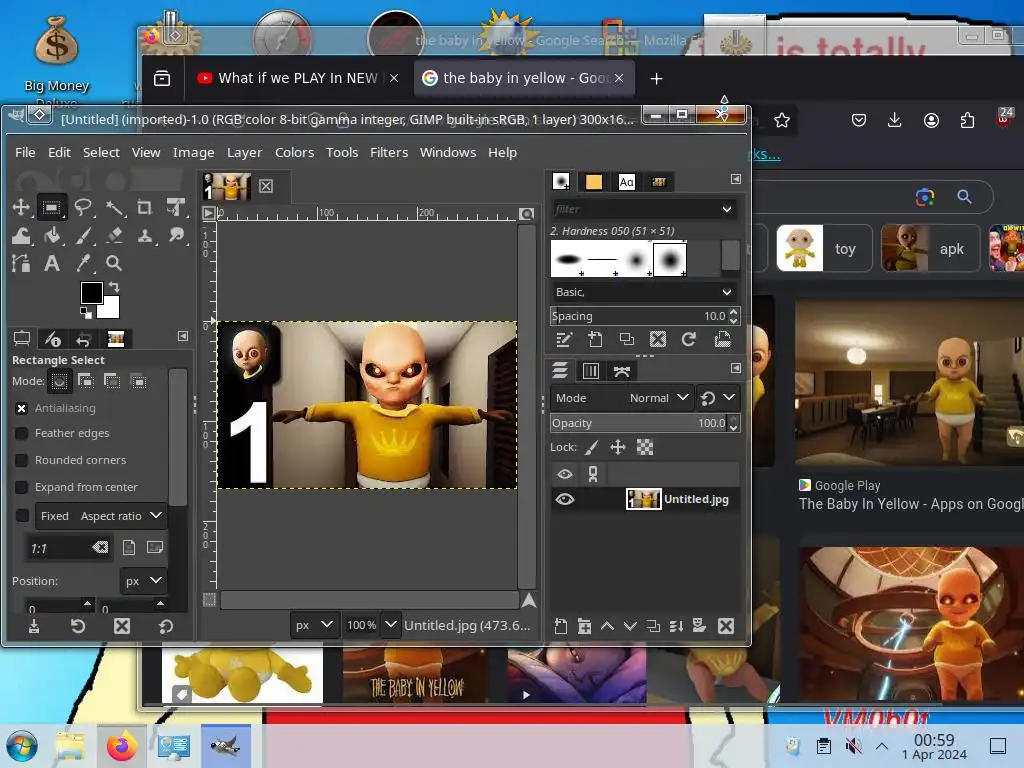
Task: Open the Fixed Aspect ratio dropdown
Action: pyautogui.click(x=101, y=516)
